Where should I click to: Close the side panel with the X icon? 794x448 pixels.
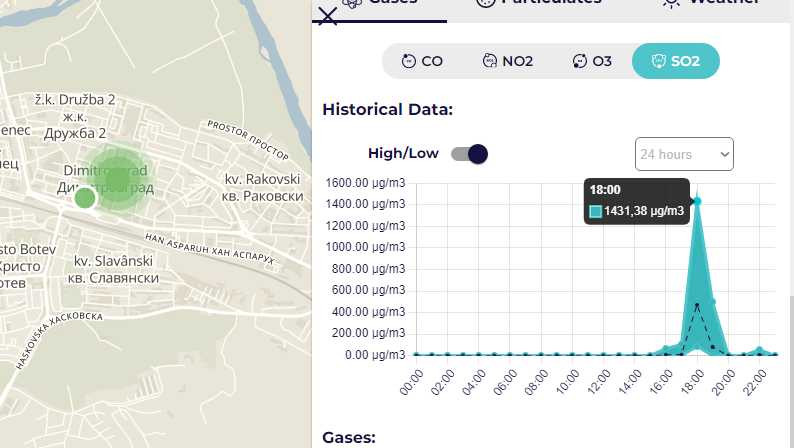pyautogui.click(x=327, y=14)
